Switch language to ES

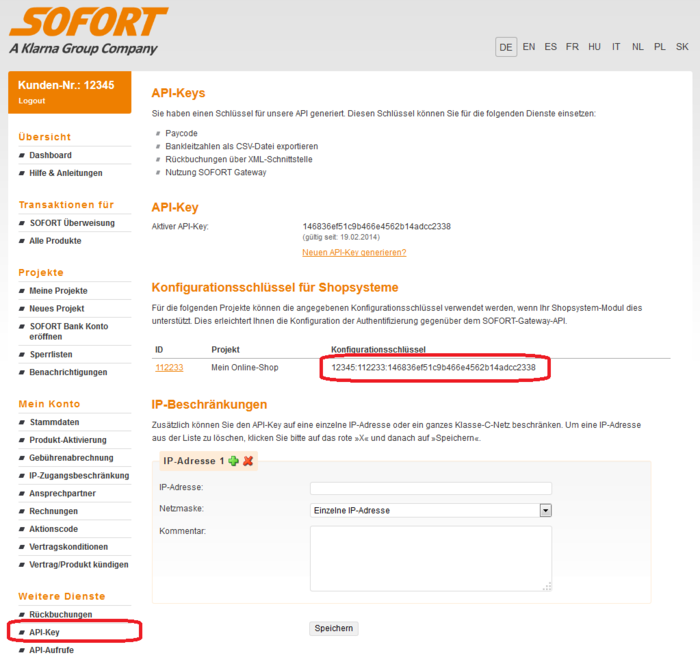tap(550, 47)
